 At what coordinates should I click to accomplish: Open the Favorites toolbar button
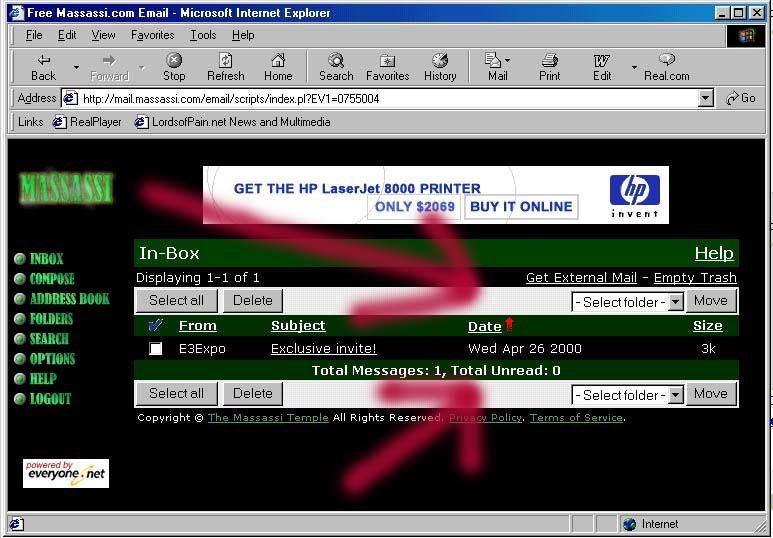[387, 68]
